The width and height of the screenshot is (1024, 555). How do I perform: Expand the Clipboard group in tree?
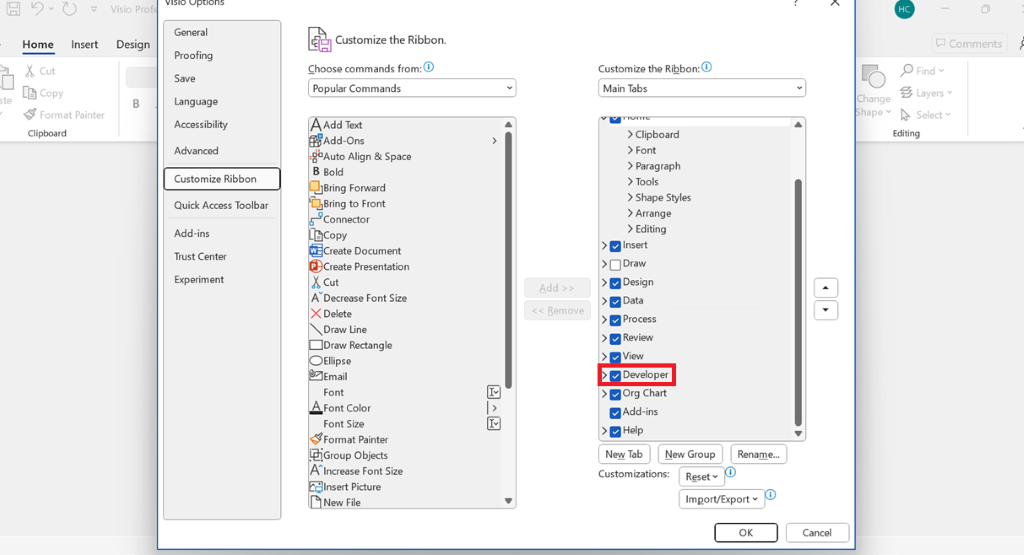(630, 135)
